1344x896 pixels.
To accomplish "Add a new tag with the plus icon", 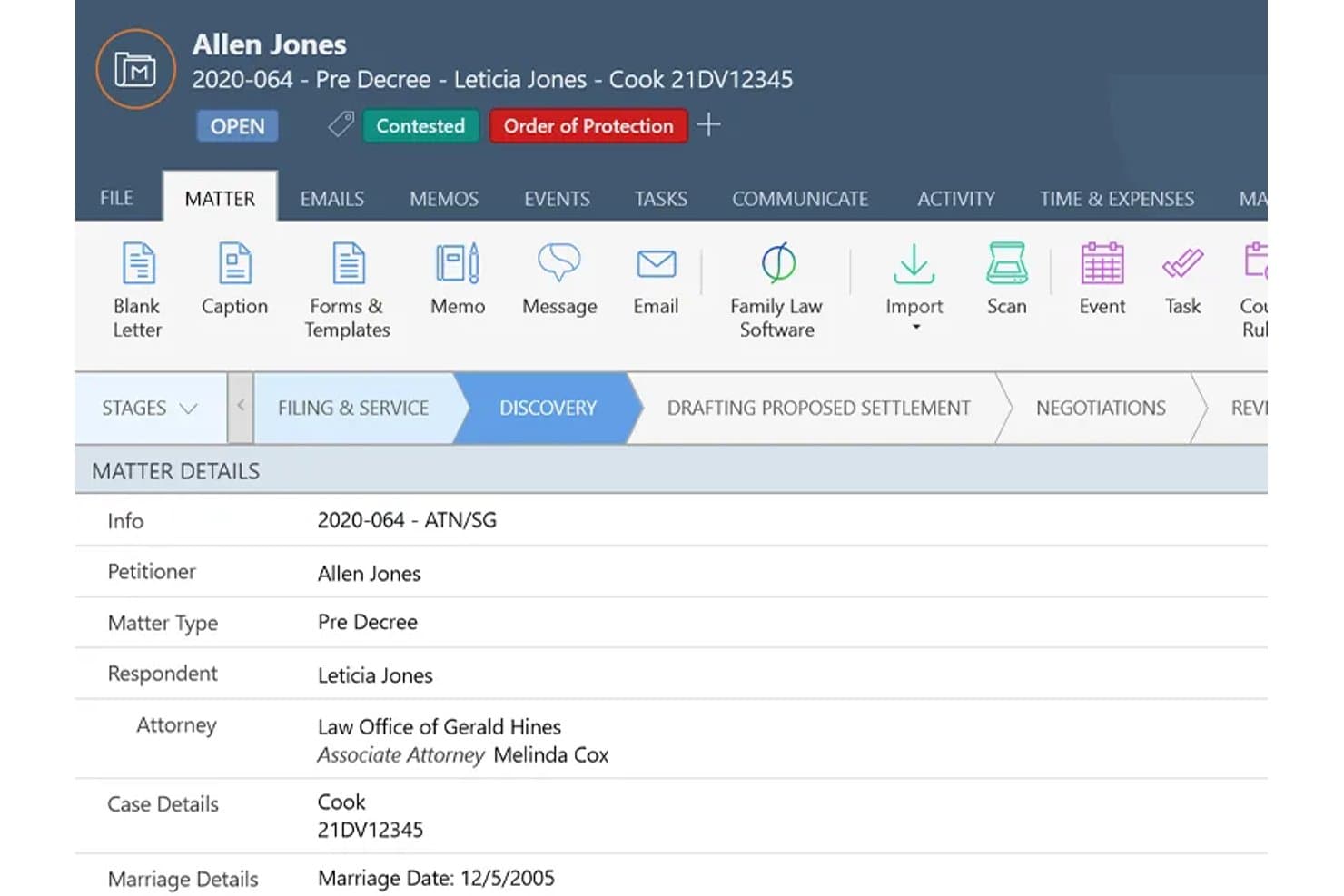I will pyautogui.click(x=708, y=124).
